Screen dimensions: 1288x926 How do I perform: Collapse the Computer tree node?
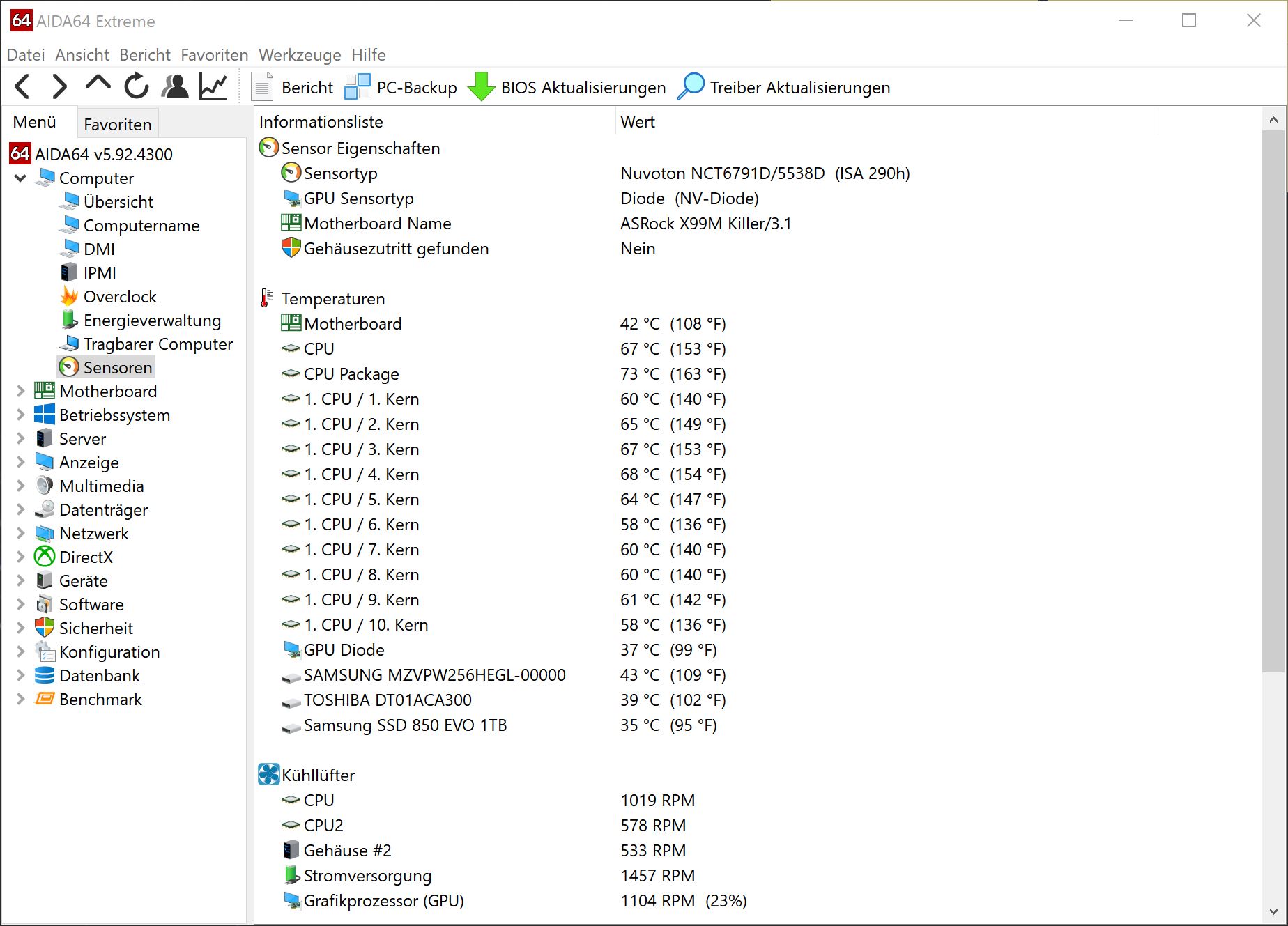[x=21, y=178]
